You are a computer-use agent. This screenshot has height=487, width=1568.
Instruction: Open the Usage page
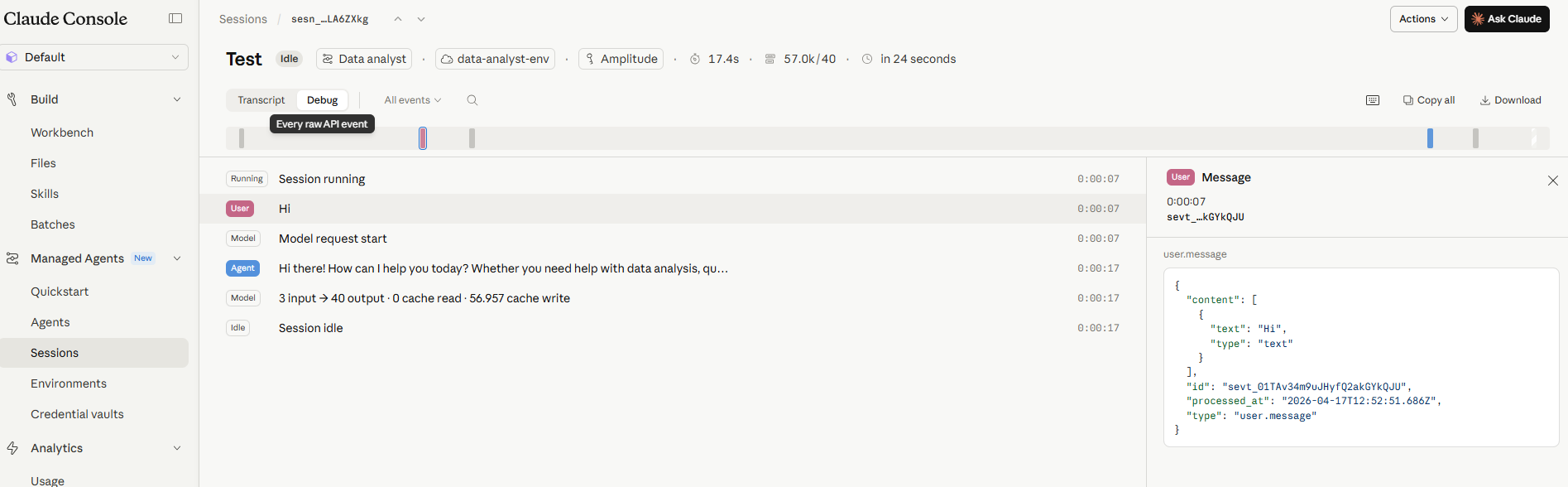pos(47,480)
